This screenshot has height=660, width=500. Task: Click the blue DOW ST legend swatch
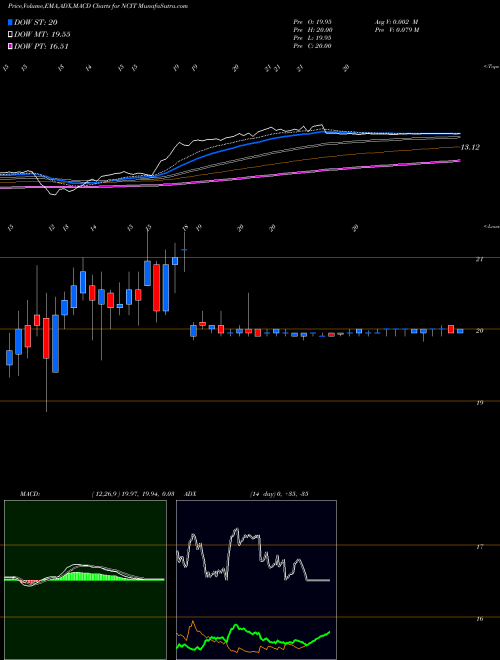click(10, 22)
